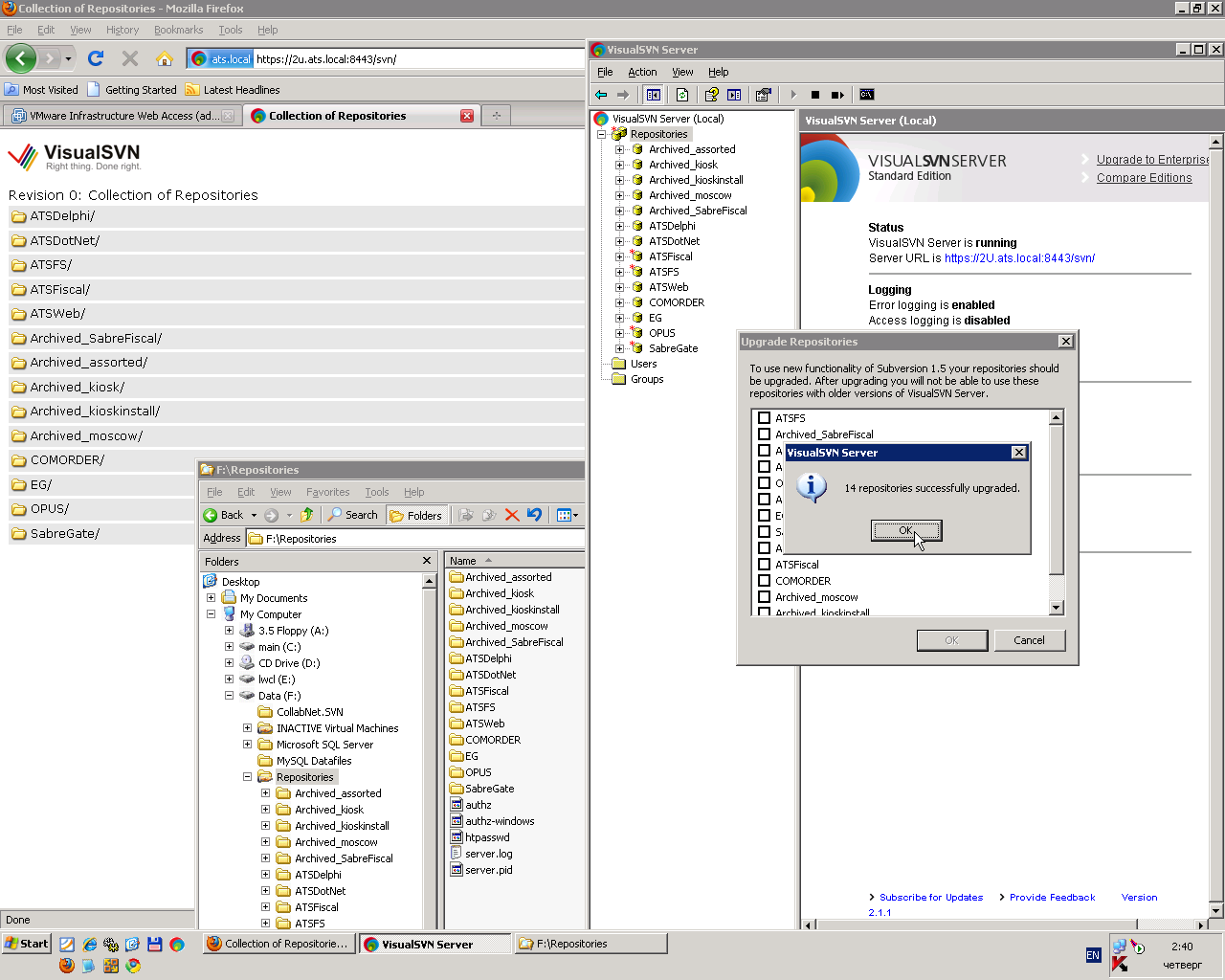This screenshot has width=1225, height=980.
Task: Click the Stop service icon in VisualSVN toolbar
Action: (x=815, y=95)
